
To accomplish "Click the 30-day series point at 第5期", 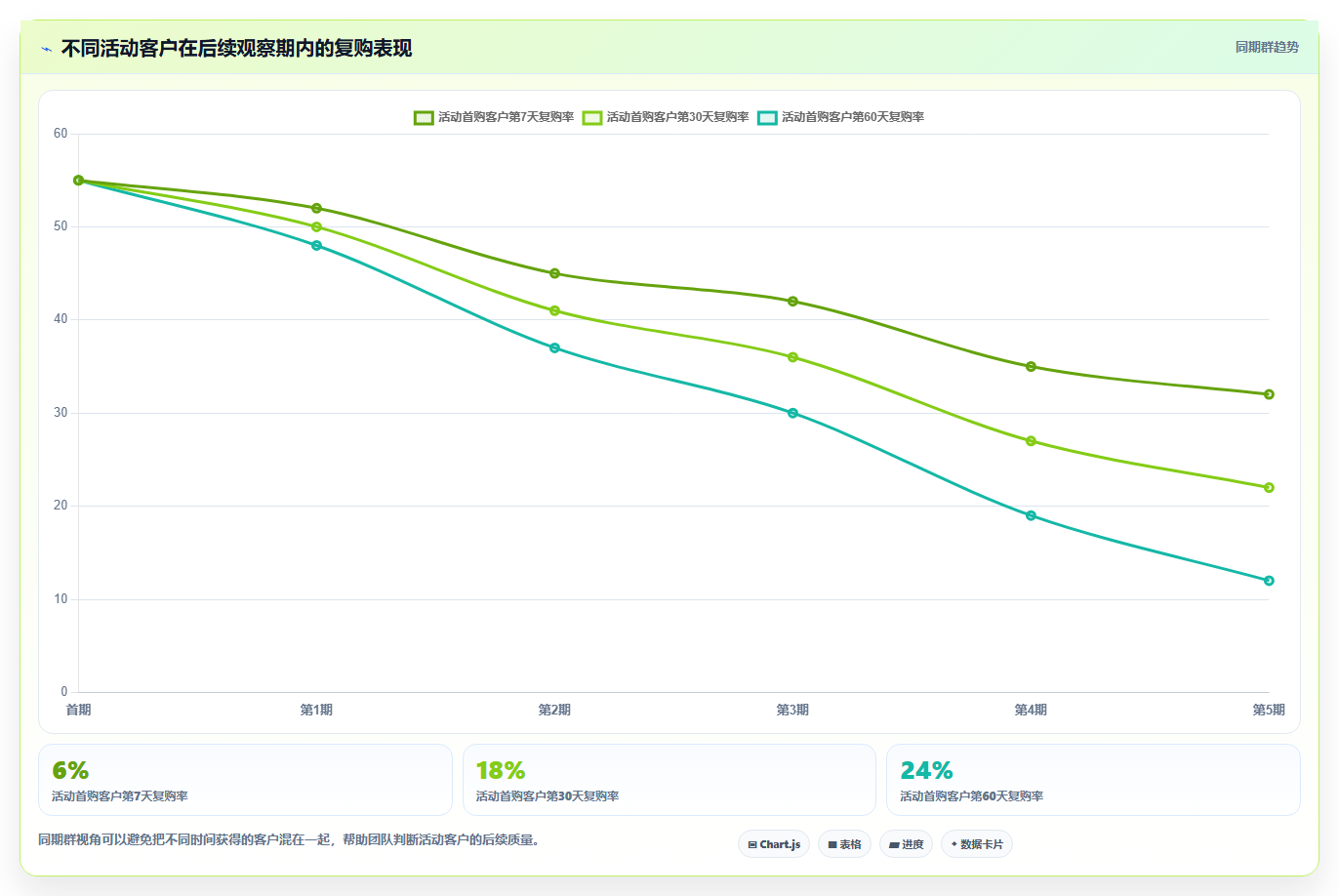I will click(1269, 487).
